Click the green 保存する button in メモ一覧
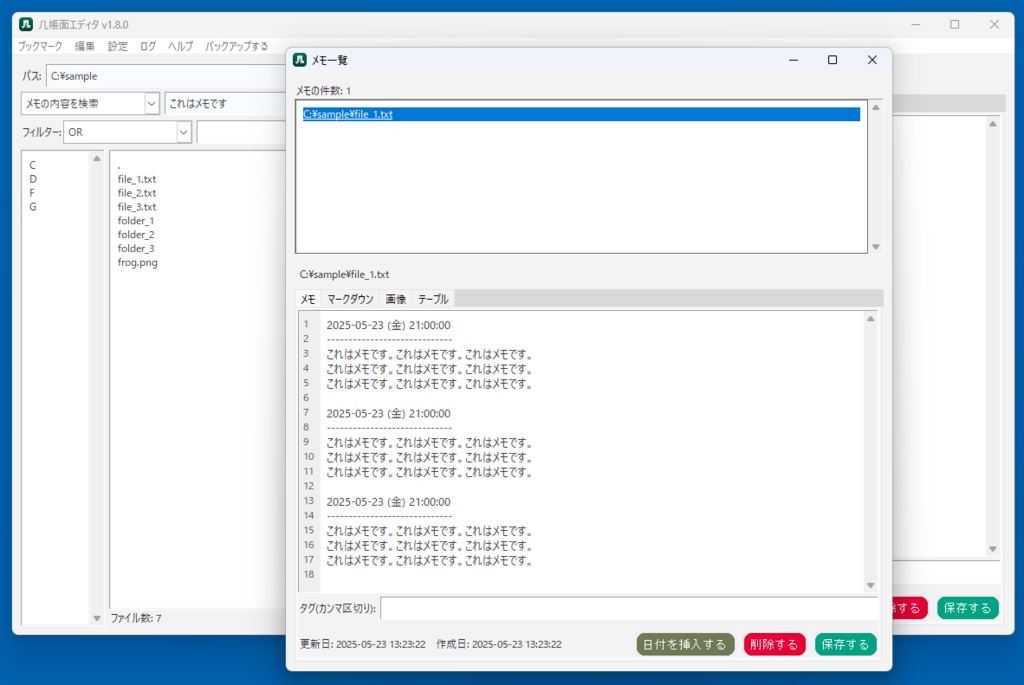 [x=845, y=645]
